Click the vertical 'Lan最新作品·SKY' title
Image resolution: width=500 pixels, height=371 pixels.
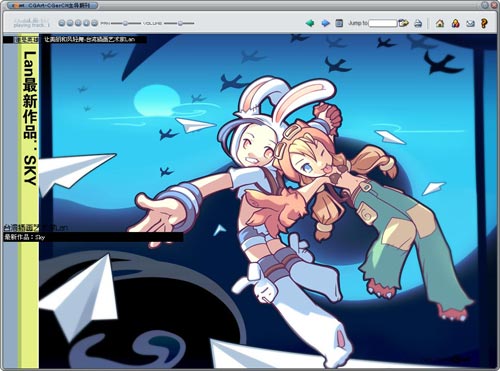[30, 118]
